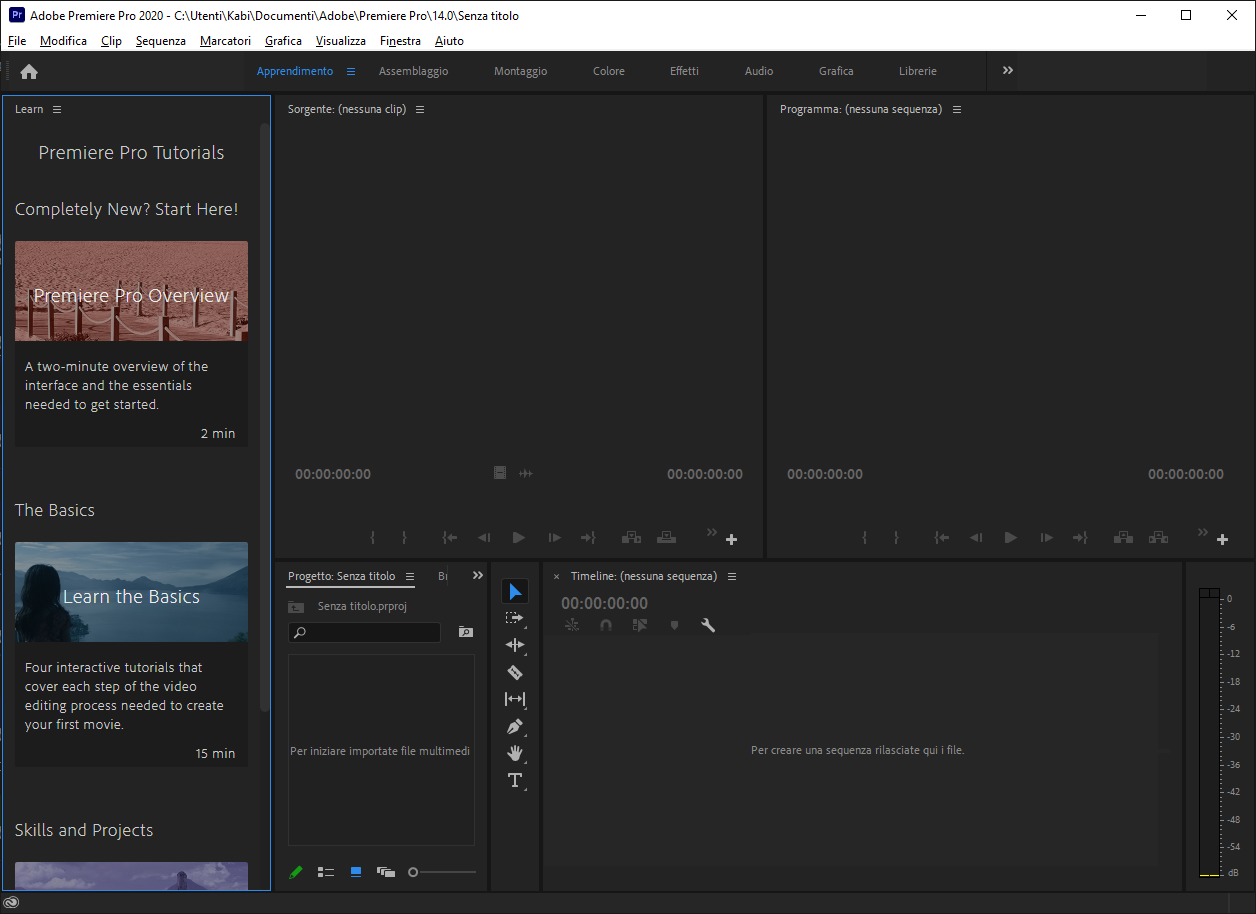Show hidden Project panel tabs chevron

click(x=477, y=575)
